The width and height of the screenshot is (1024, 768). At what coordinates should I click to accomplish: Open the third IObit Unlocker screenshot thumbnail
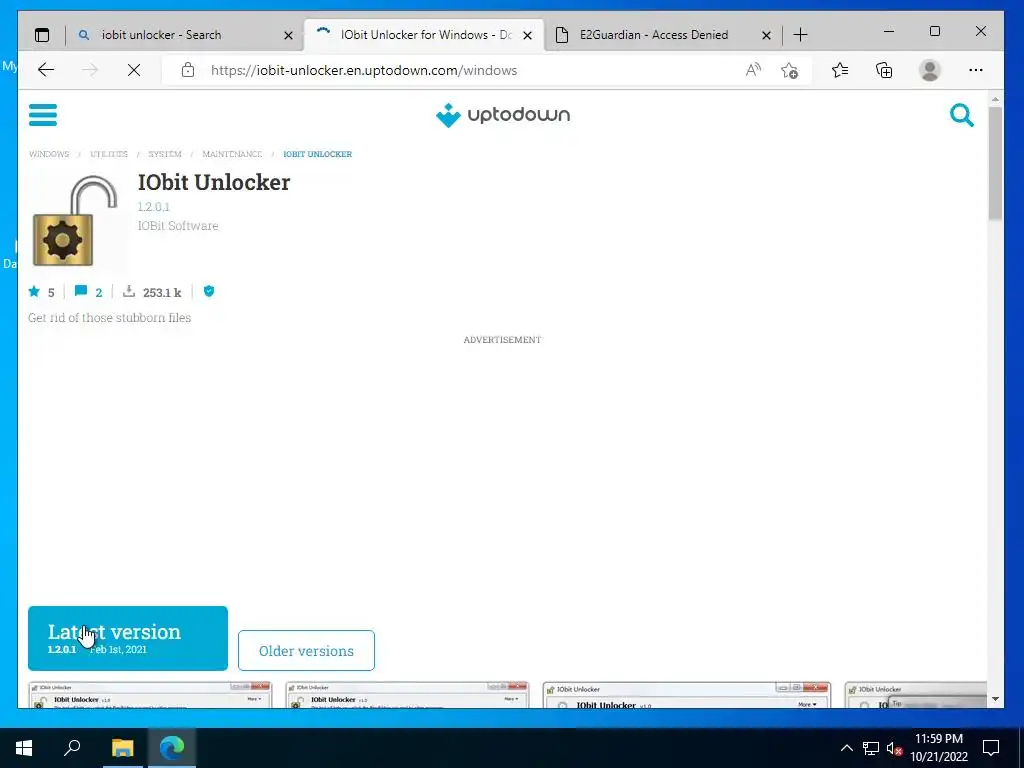[x=687, y=695]
